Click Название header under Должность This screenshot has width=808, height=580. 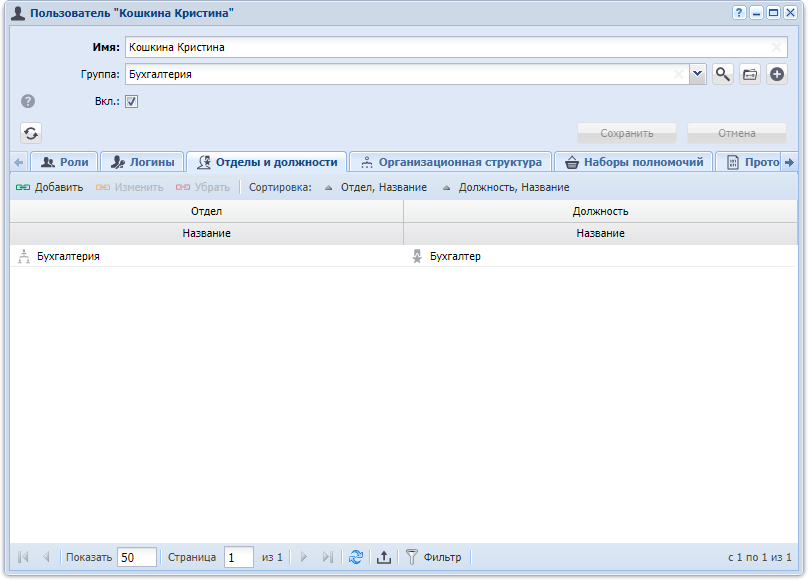click(600, 233)
